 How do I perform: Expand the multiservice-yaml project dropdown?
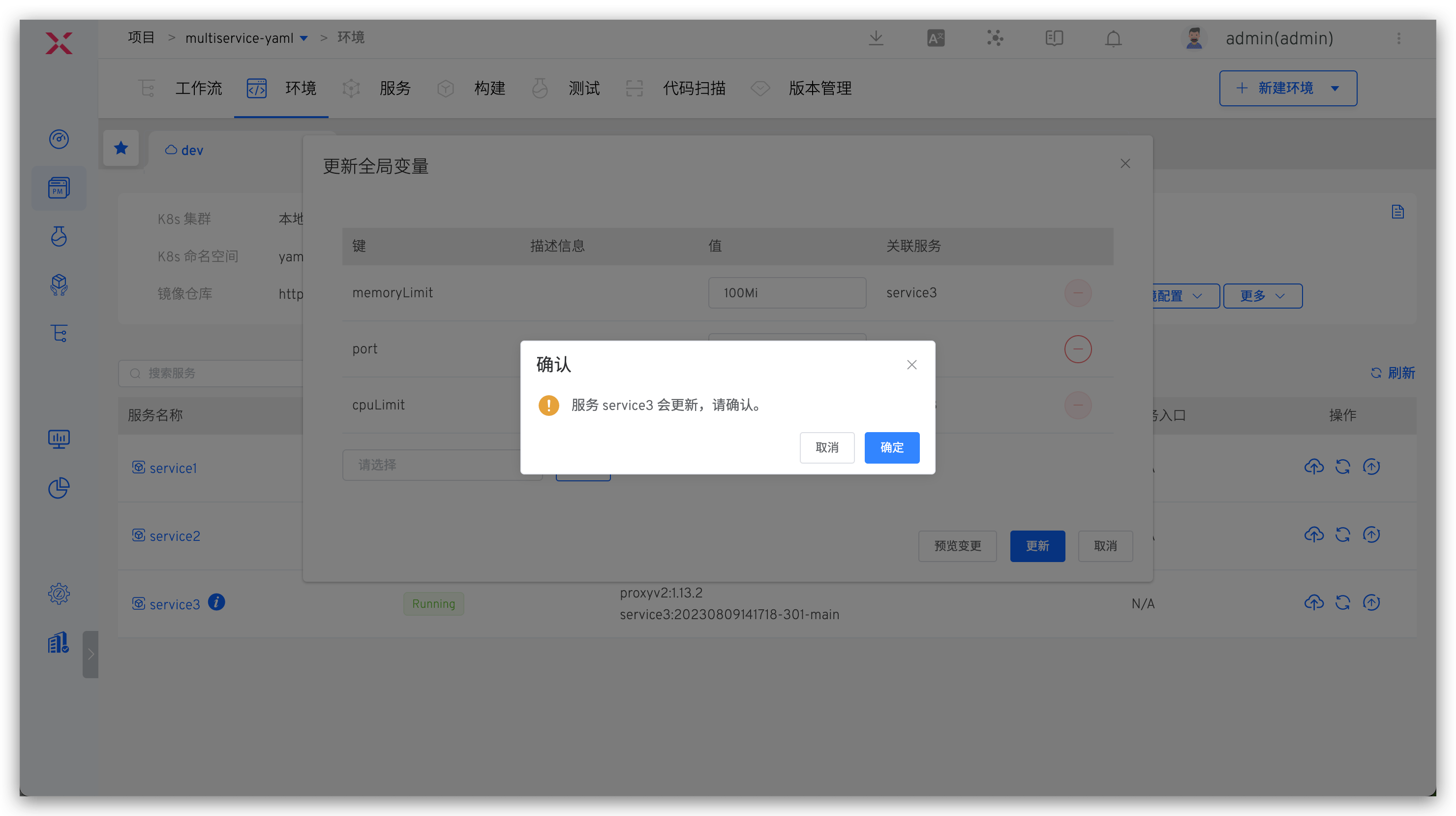(x=303, y=38)
